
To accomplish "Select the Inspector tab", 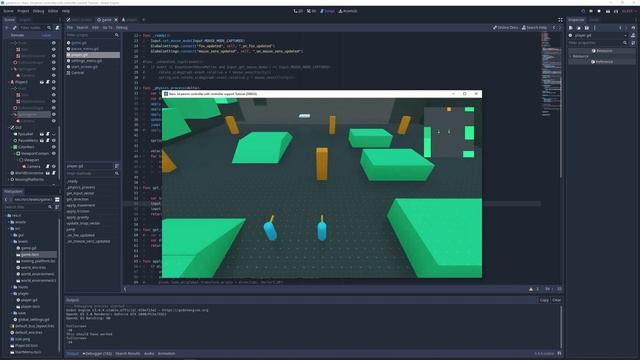I will [x=576, y=20].
